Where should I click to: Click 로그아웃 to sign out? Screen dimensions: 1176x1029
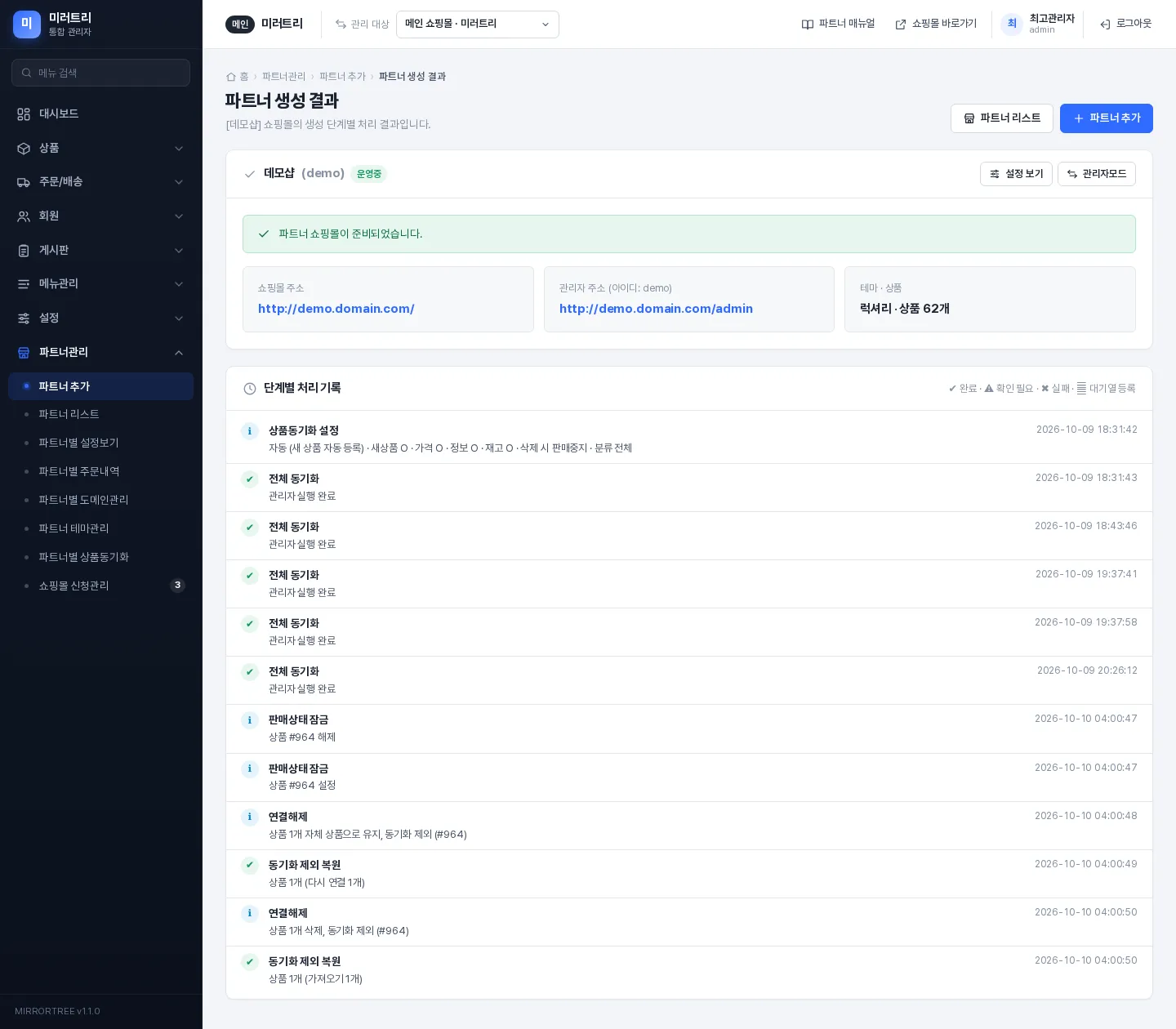[1125, 24]
